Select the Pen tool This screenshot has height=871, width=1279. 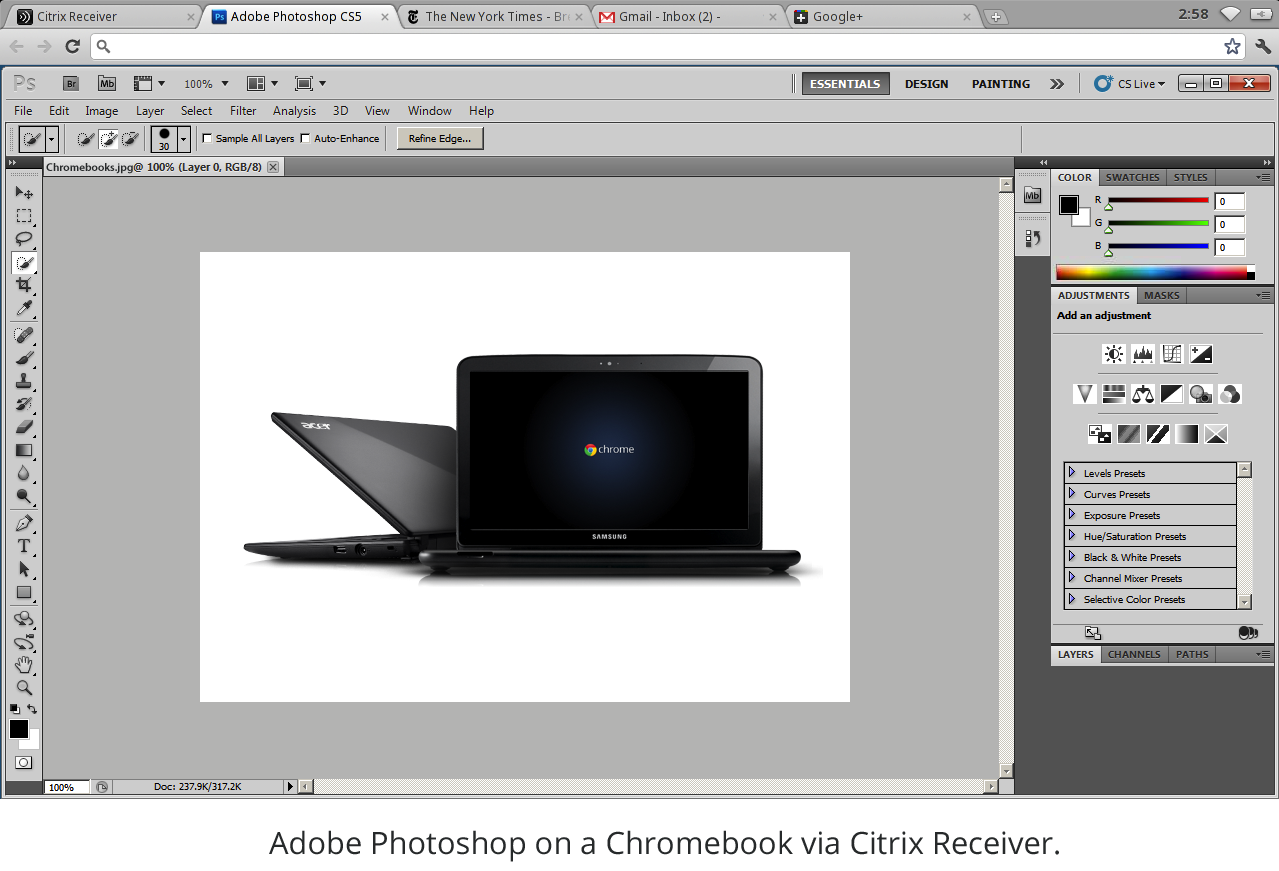click(24, 523)
